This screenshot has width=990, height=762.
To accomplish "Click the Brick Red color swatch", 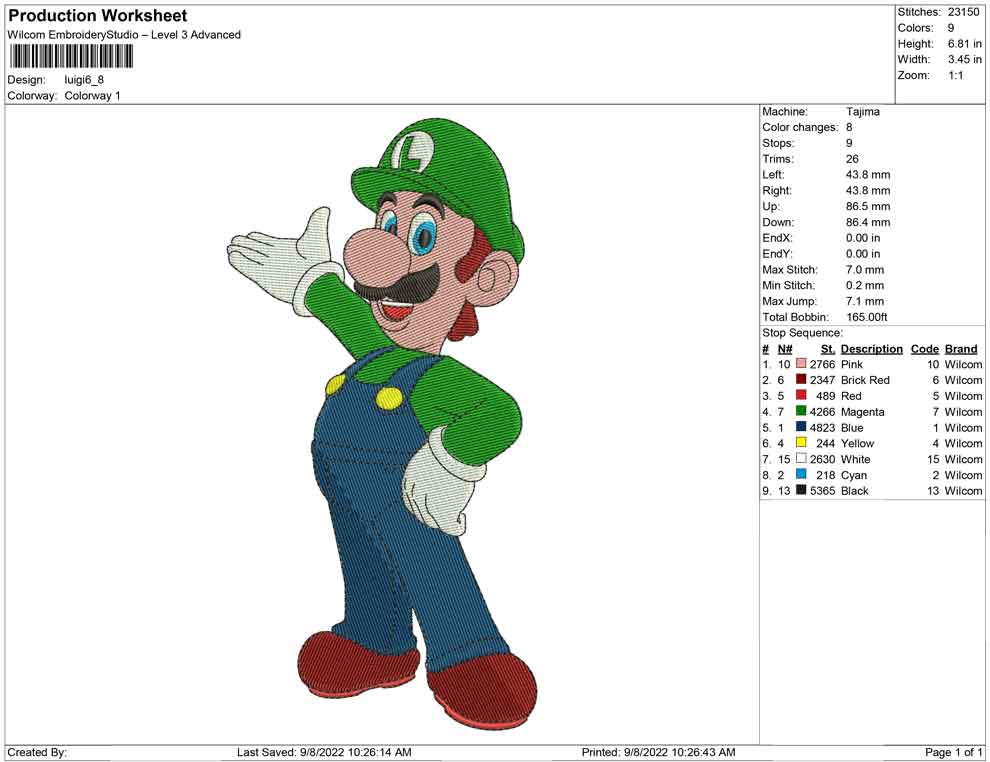I will coord(801,379).
